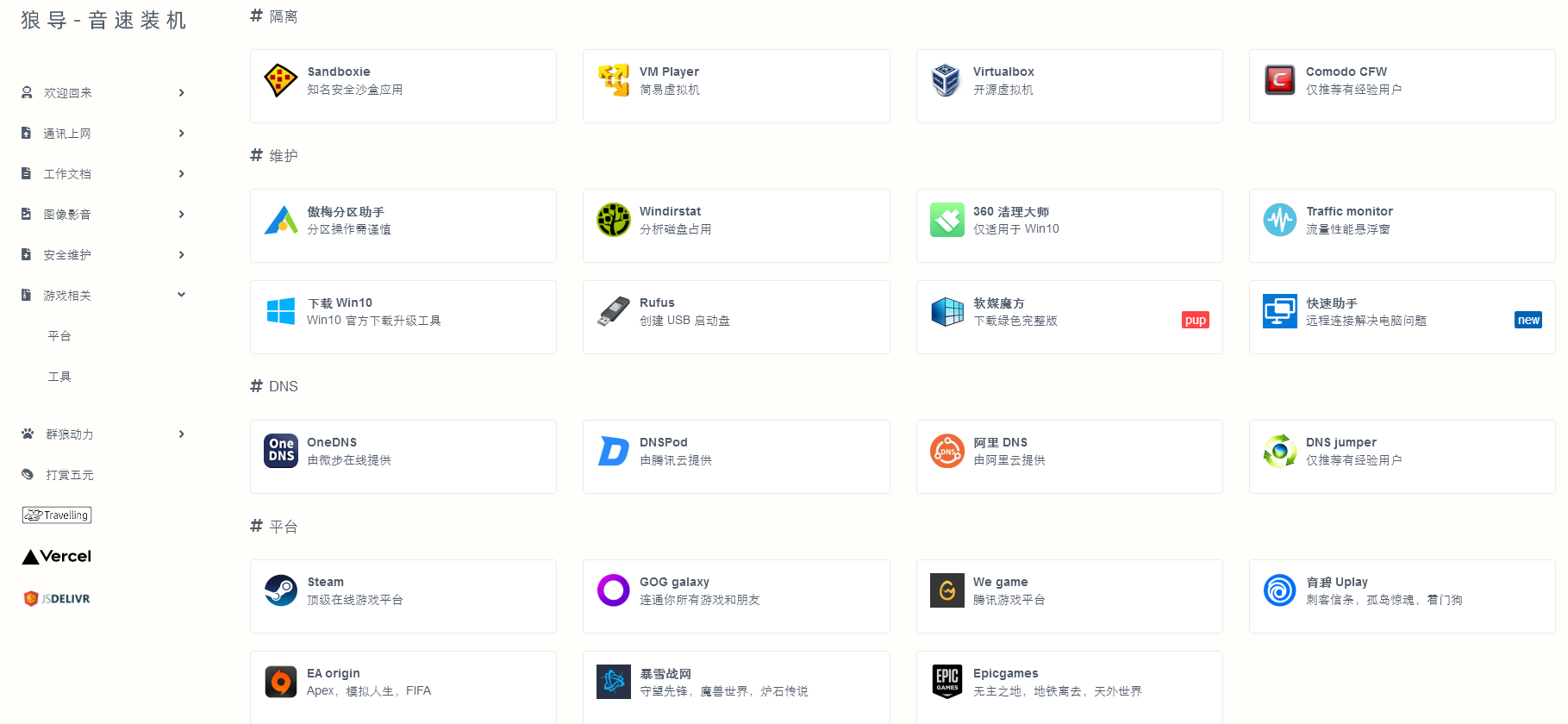This screenshot has height=724, width=1568.
Task: Open the 快速助手 card with new badge
Action: point(1401,316)
